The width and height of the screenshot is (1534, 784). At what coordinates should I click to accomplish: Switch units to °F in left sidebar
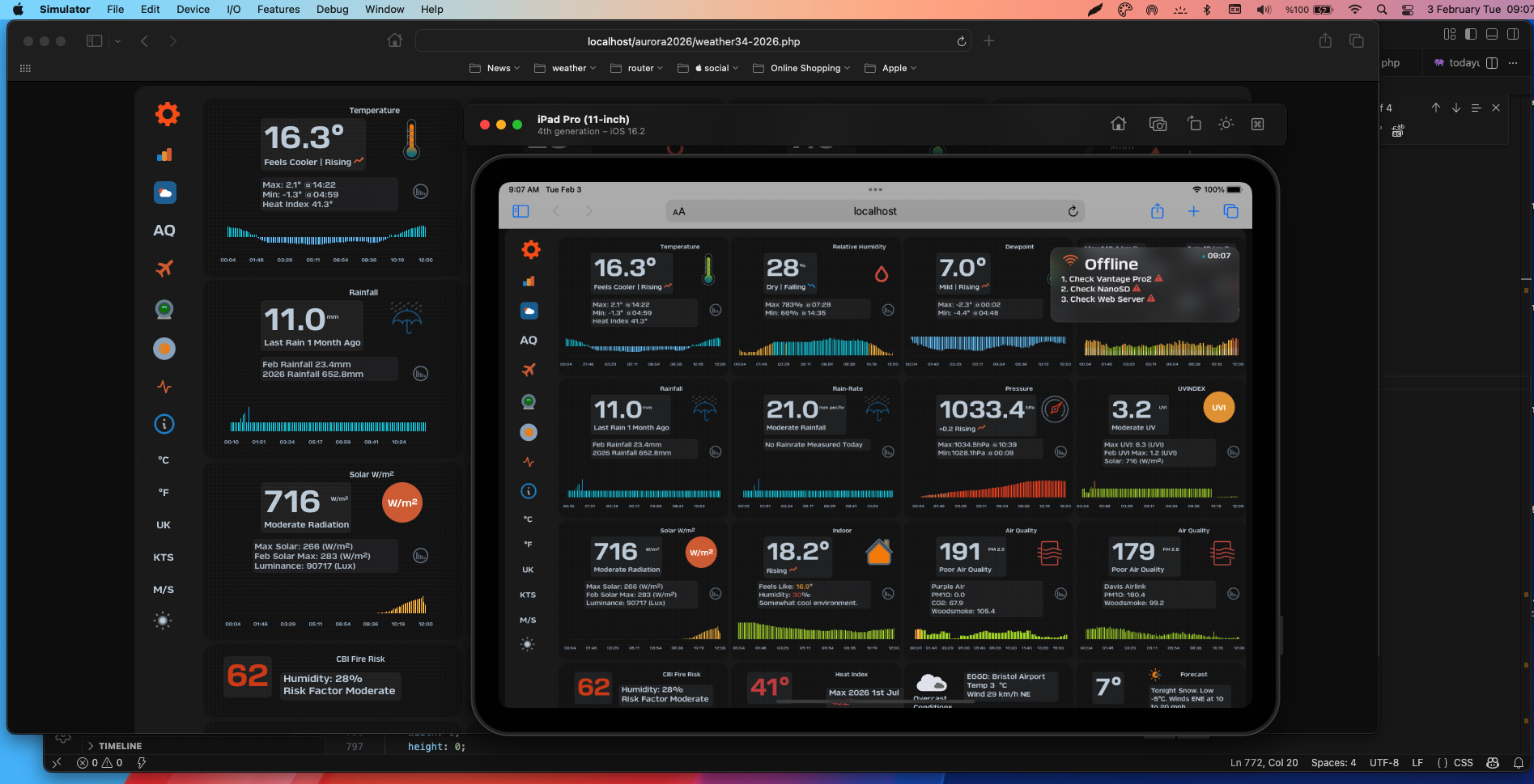(x=164, y=493)
